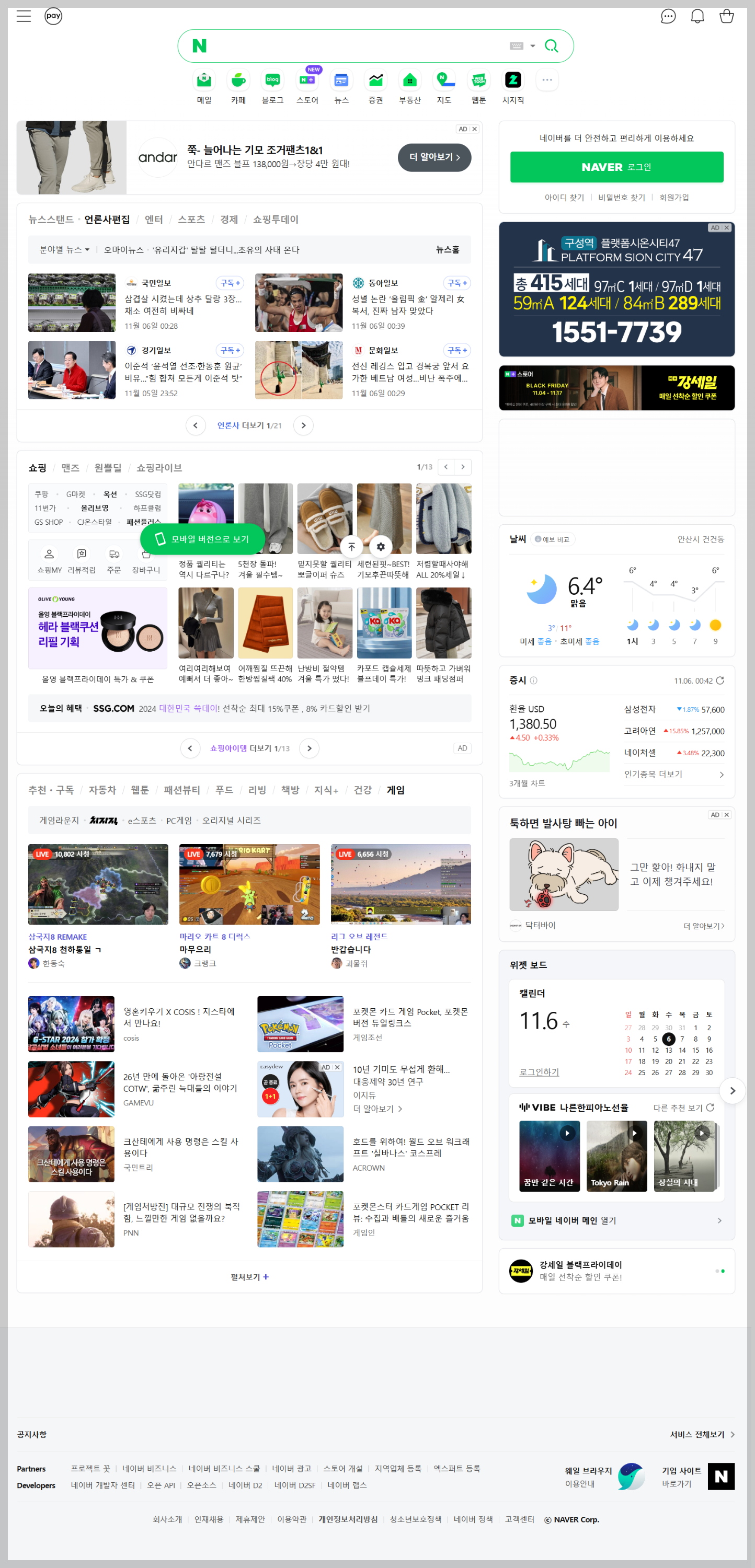Click NAVER 로그인 button

(x=617, y=167)
